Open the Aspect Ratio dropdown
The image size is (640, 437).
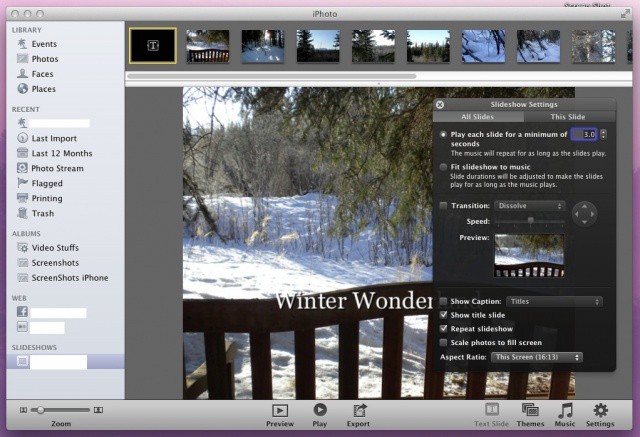tap(536, 357)
